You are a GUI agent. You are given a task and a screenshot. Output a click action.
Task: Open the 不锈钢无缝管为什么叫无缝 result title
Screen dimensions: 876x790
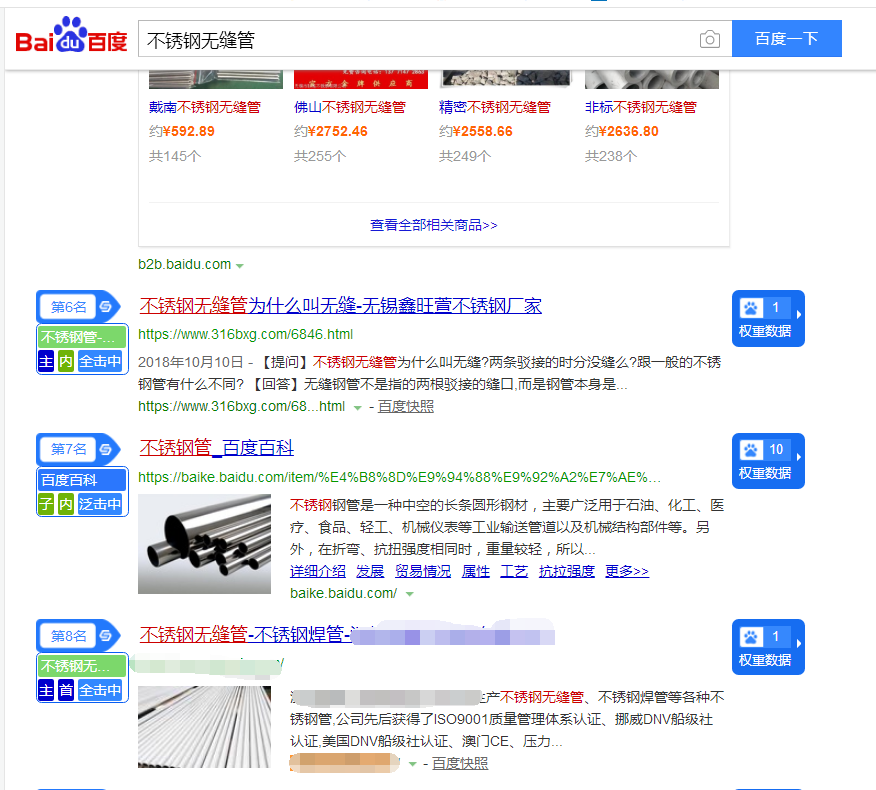coord(340,306)
